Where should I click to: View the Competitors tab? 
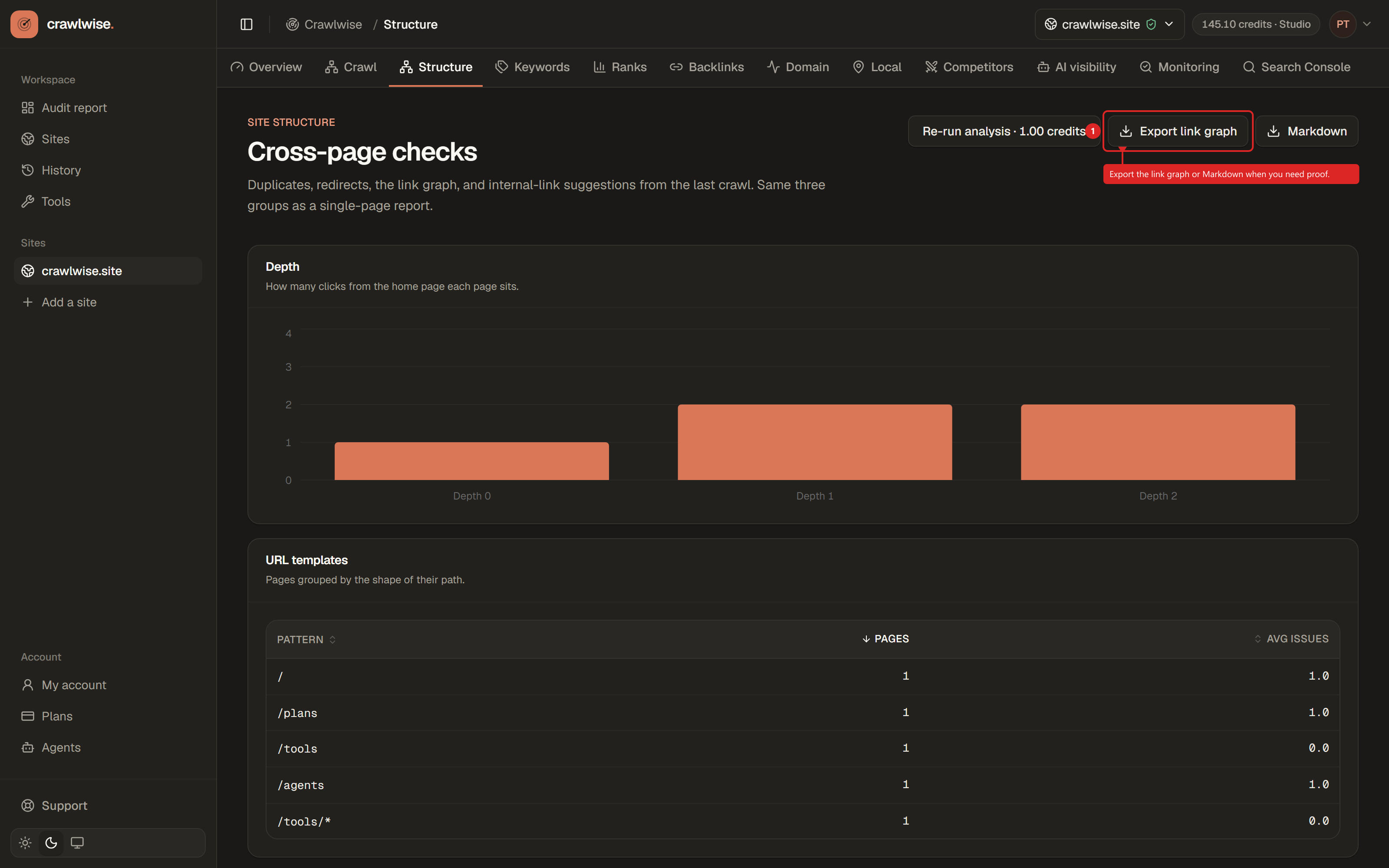click(x=969, y=67)
